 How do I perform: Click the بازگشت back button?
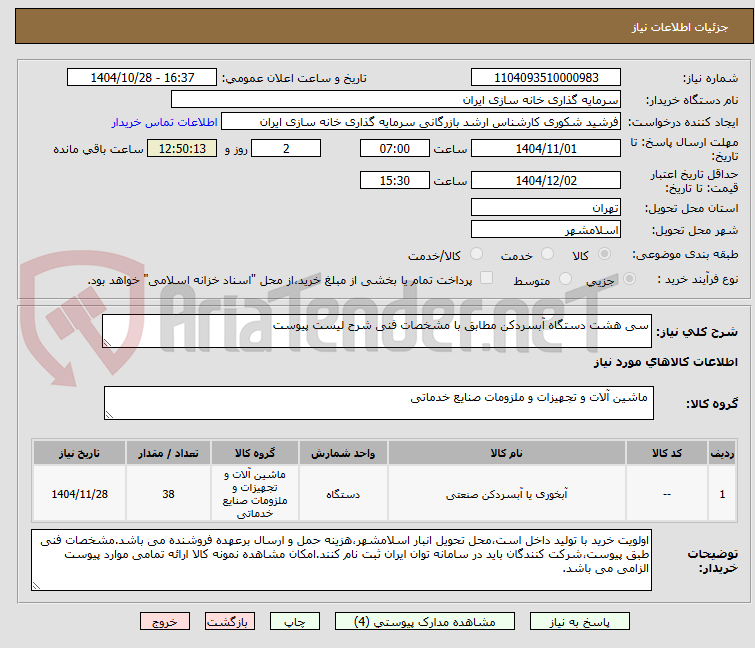point(230,621)
